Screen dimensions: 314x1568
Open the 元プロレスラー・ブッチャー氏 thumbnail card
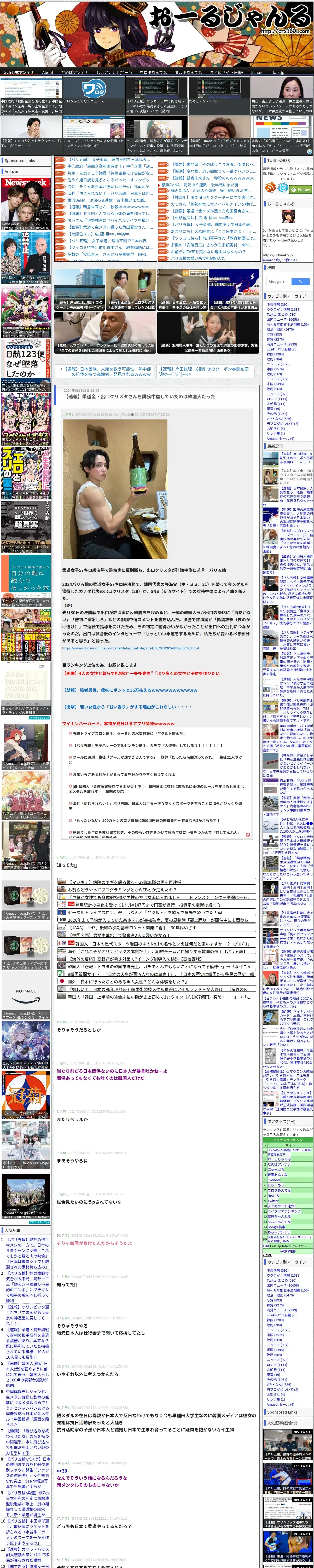click(105, 333)
